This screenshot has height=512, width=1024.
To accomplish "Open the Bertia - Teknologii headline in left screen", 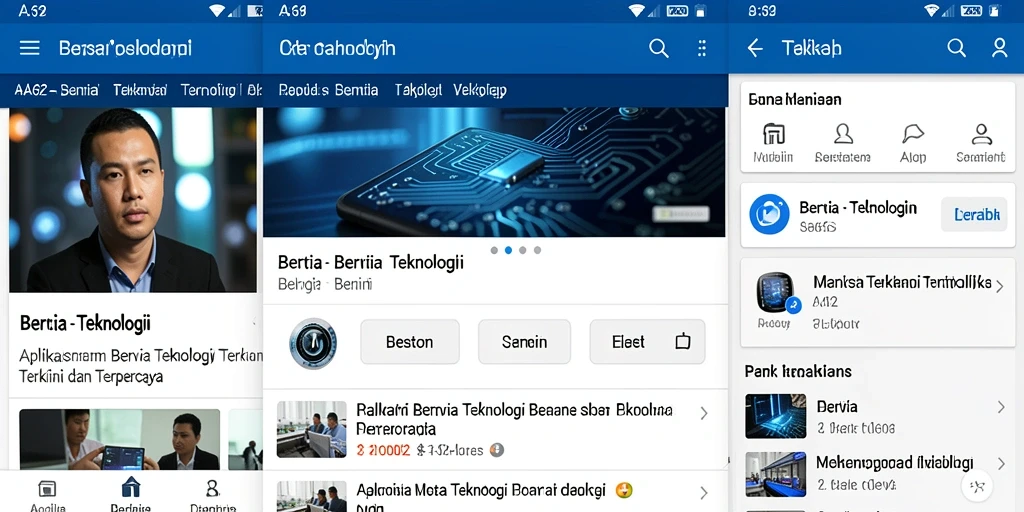I will (x=86, y=323).
